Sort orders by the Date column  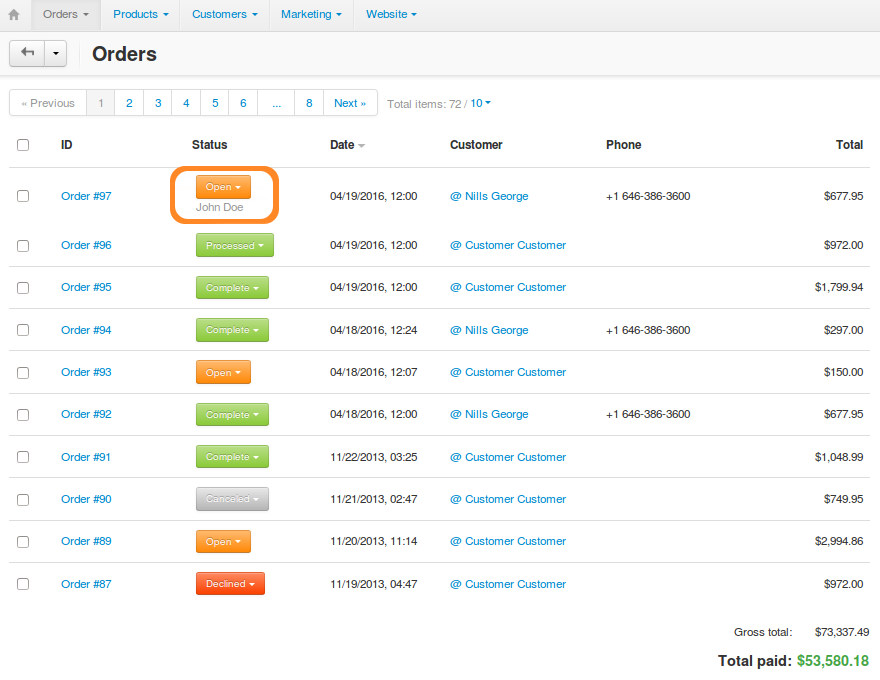tap(347, 145)
